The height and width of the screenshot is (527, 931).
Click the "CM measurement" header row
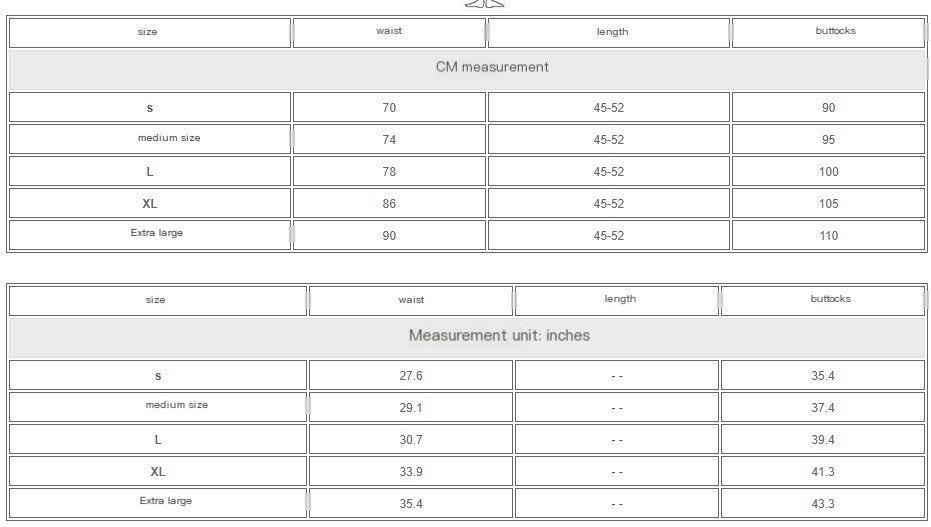click(x=492, y=67)
